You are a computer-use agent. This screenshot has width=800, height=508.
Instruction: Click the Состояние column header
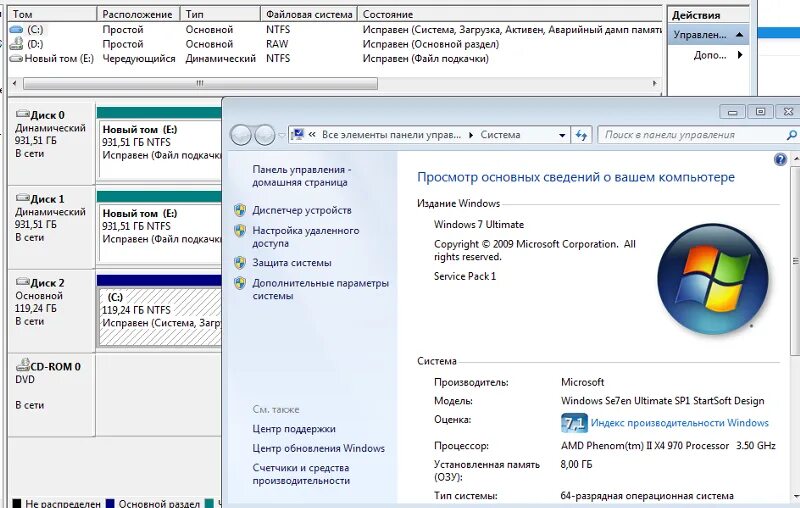pyautogui.click(x=509, y=14)
